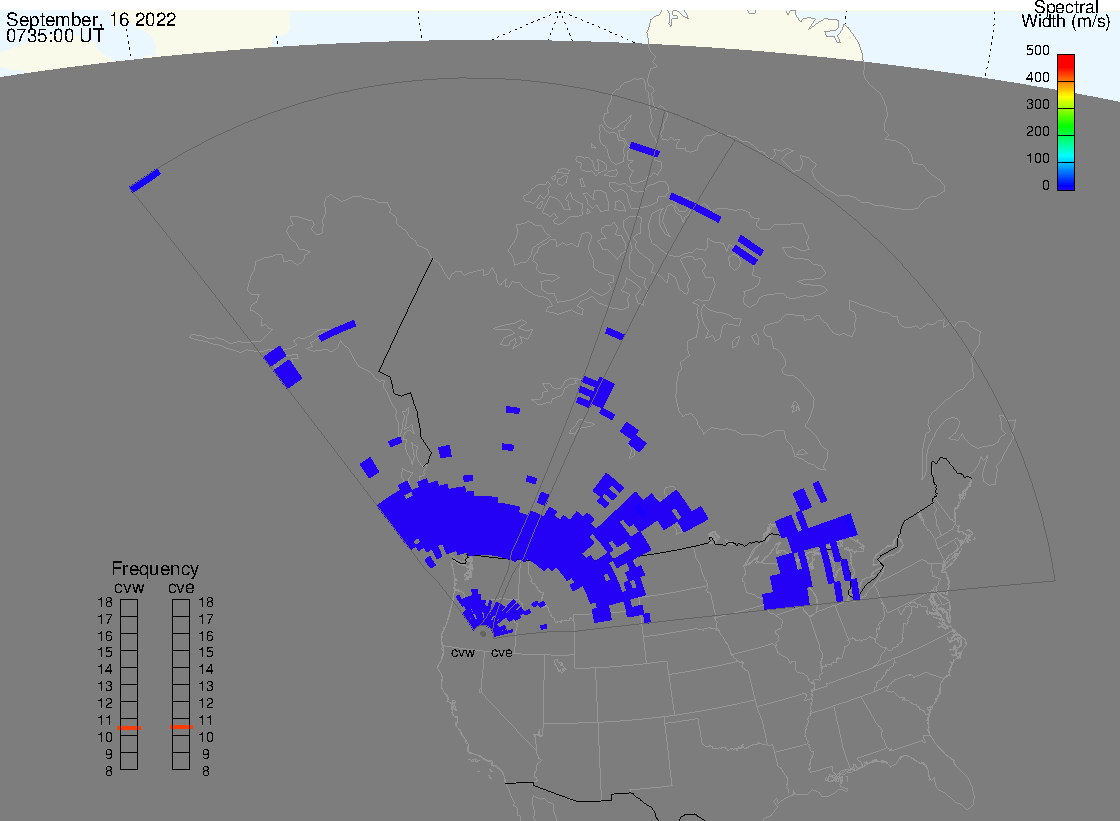Click the 300 label on color scale
Screen dimensions: 1120x821
1037,104
